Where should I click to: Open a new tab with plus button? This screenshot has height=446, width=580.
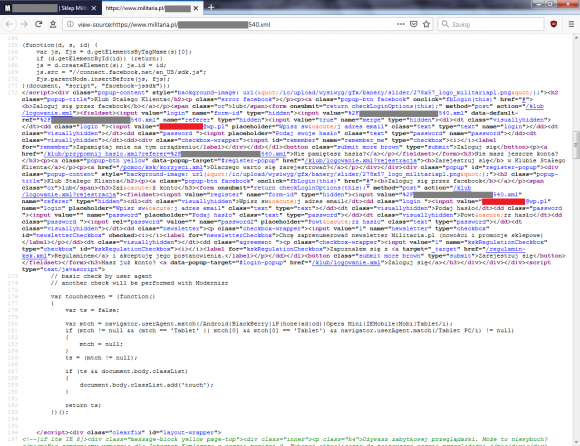point(211,7)
